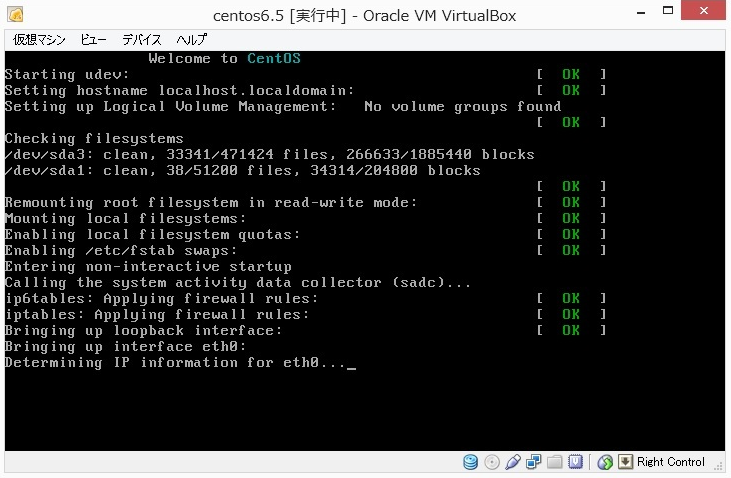Screen dimensions: 731x478
Task: Click 'Bringing up interface eth0:' line
Action: pos(125,346)
